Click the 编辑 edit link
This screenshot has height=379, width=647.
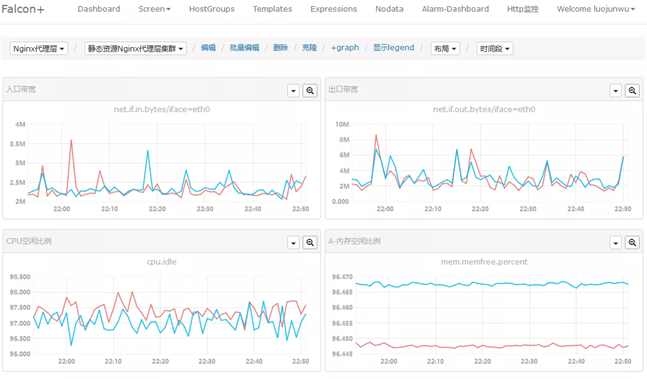[x=208, y=48]
